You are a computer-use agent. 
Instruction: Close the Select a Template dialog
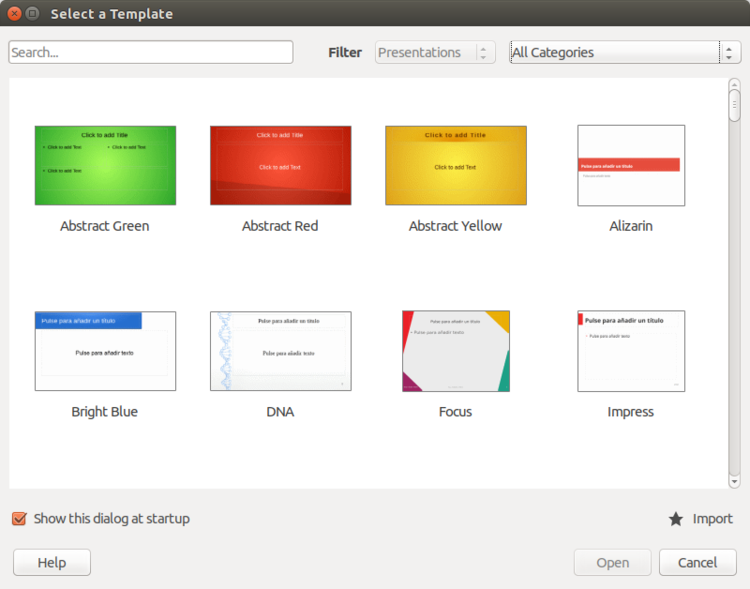point(14,14)
